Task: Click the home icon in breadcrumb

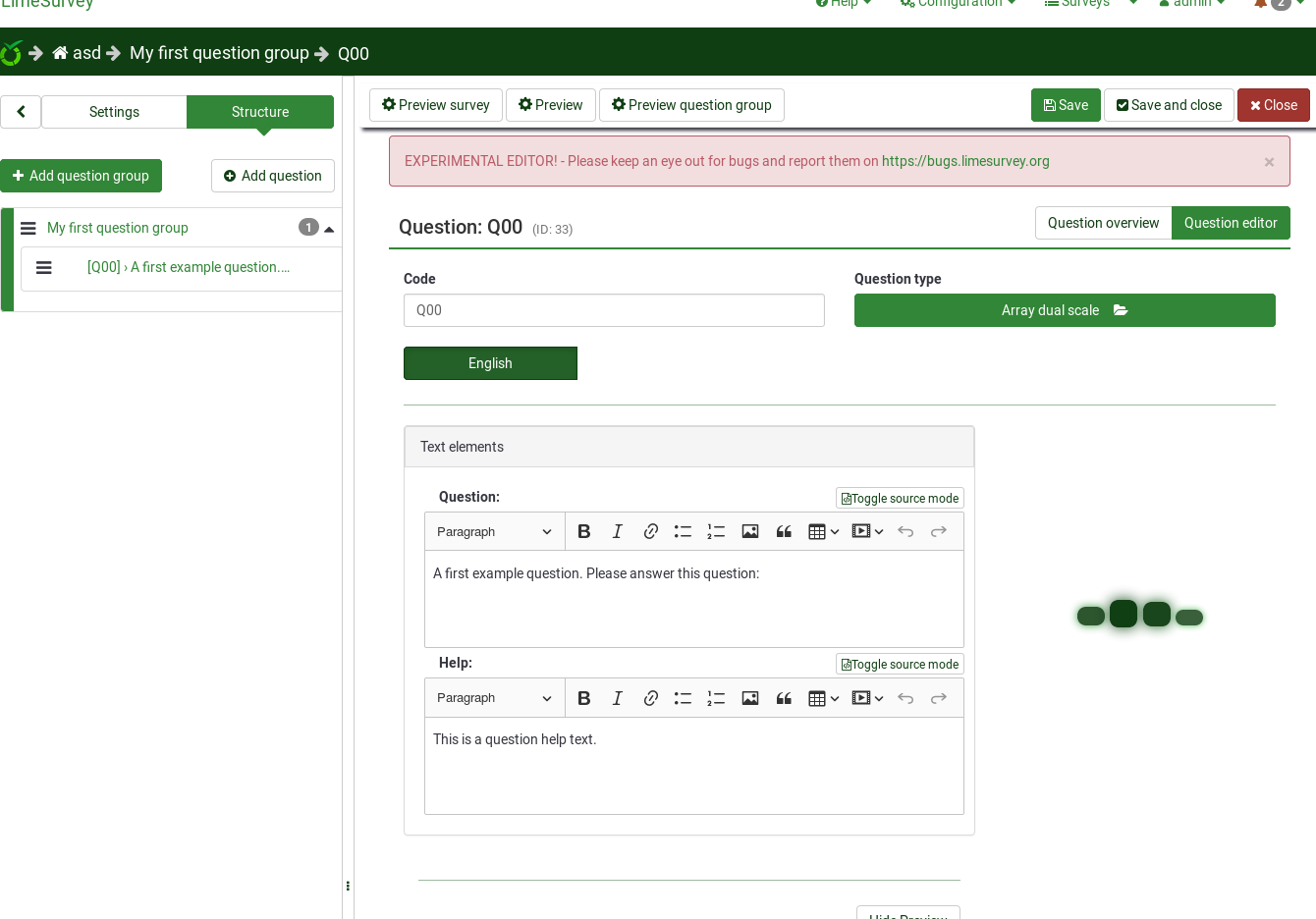Action: [60, 53]
